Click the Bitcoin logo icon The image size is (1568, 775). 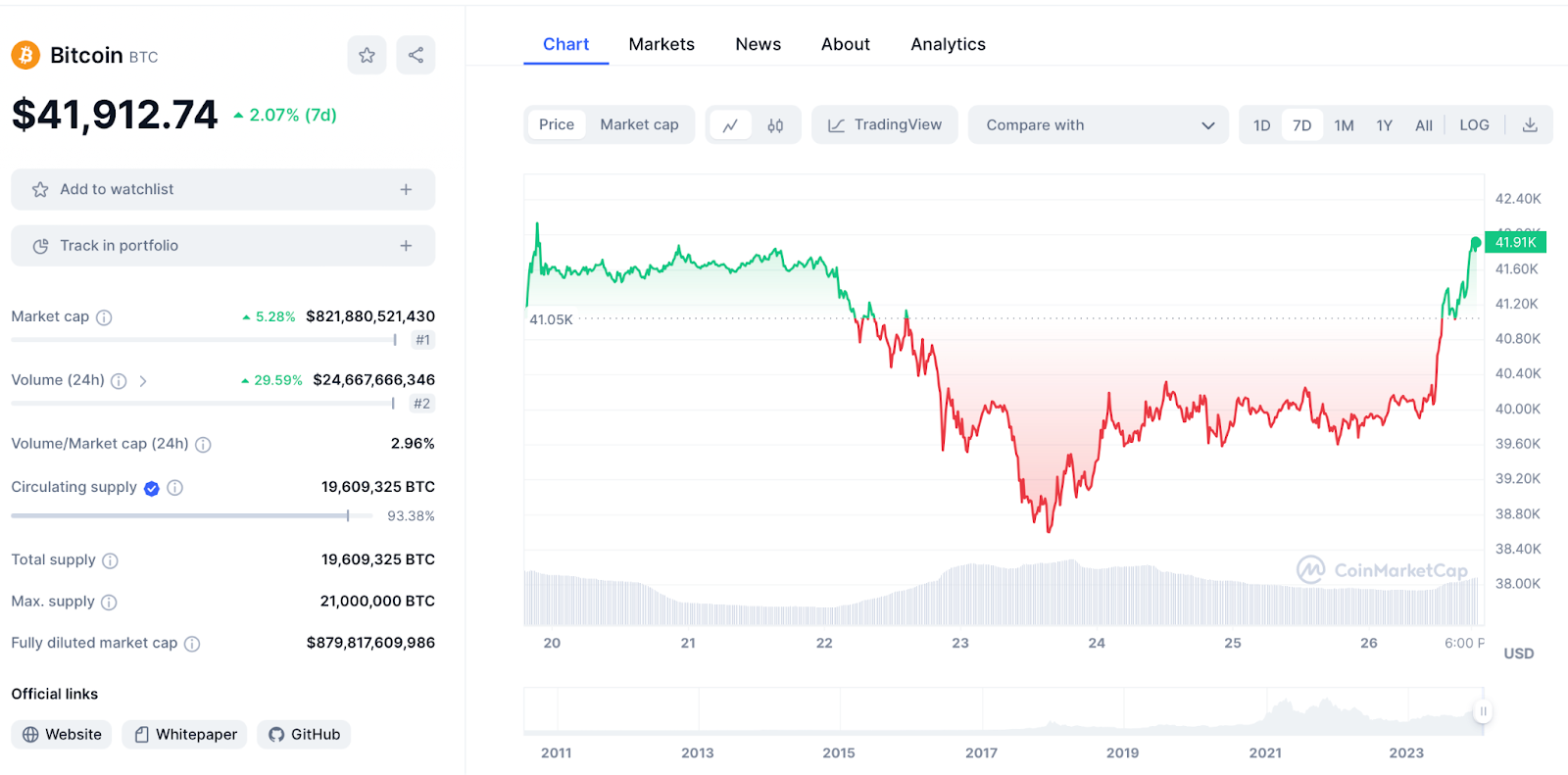[25, 55]
